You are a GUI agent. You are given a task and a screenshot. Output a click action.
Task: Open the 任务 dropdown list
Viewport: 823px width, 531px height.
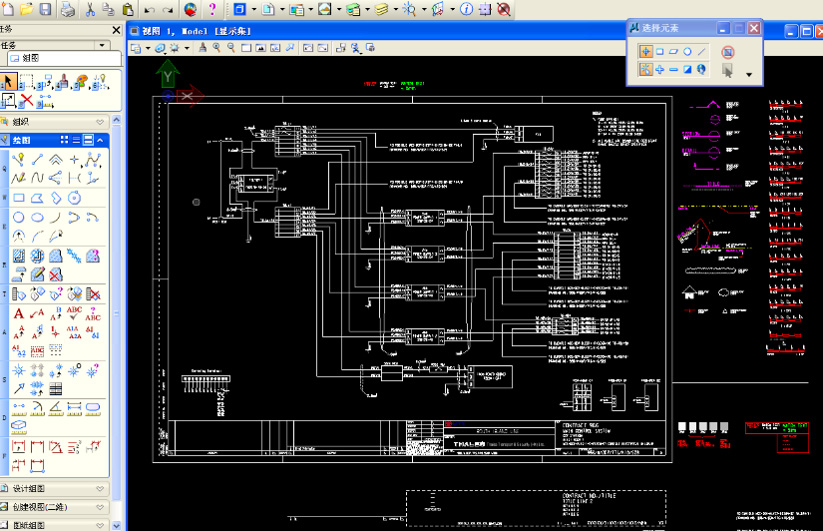tap(102, 45)
